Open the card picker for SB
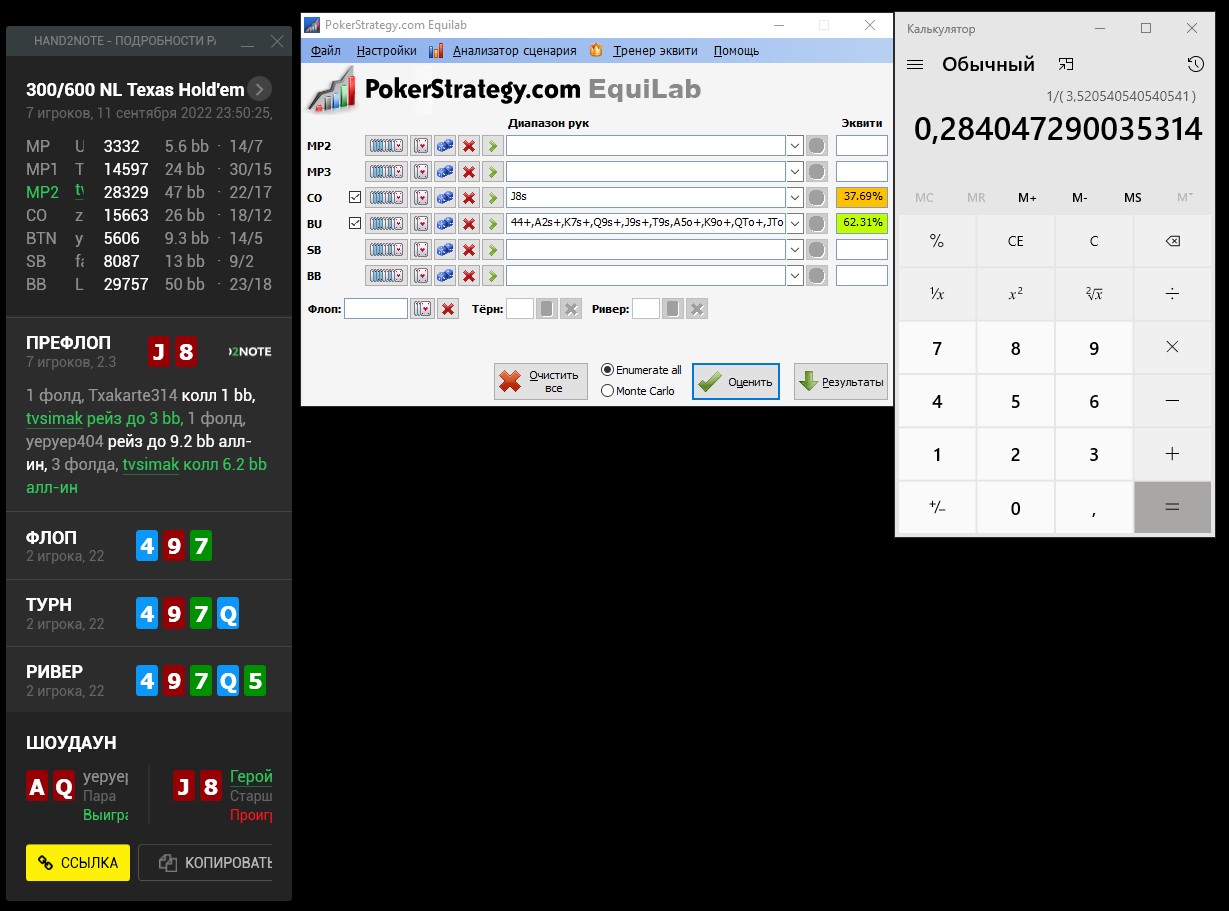Viewport: 1229px width, 911px height. [x=421, y=249]
